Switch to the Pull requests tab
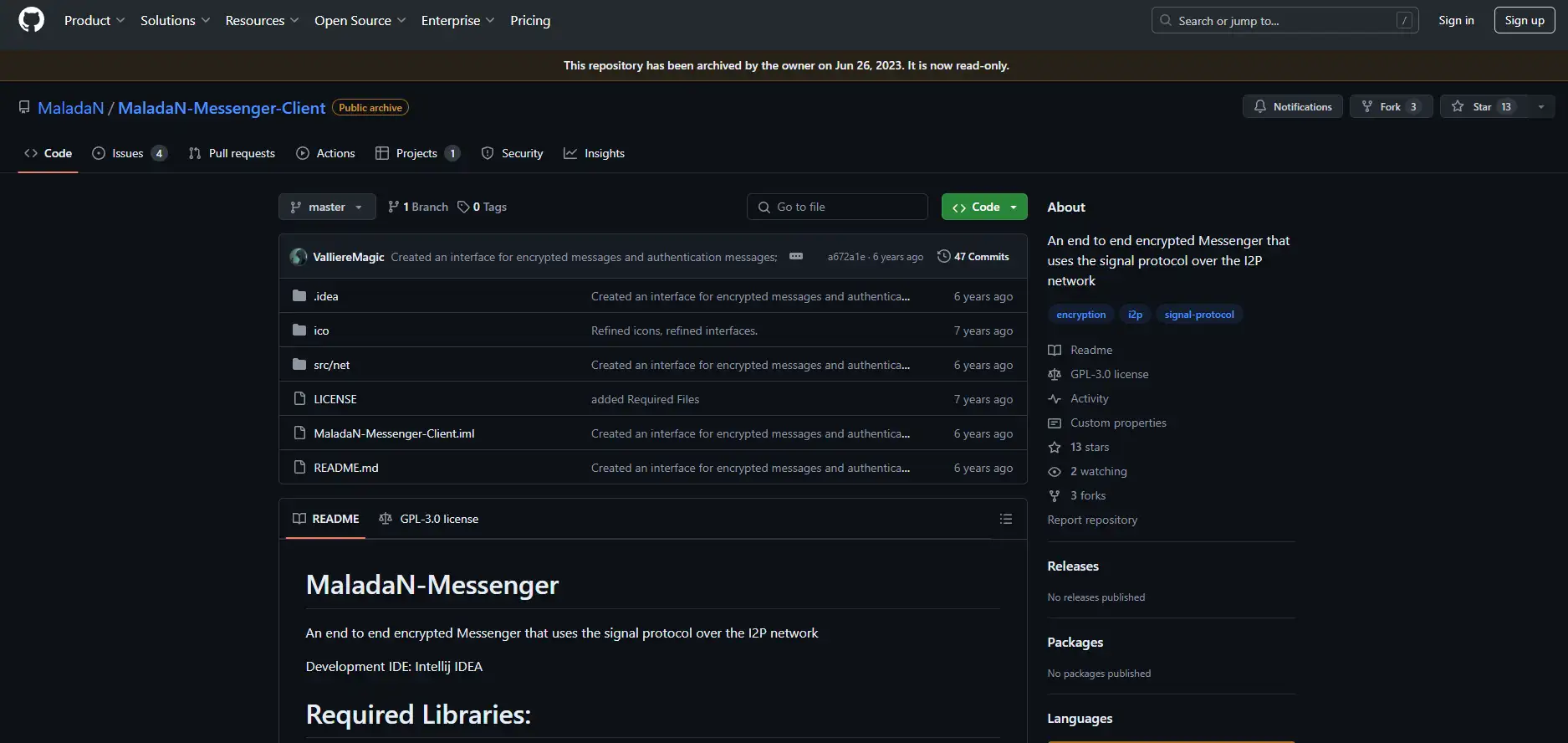The height and width of the screenshot is (743, 1568). 232,153
